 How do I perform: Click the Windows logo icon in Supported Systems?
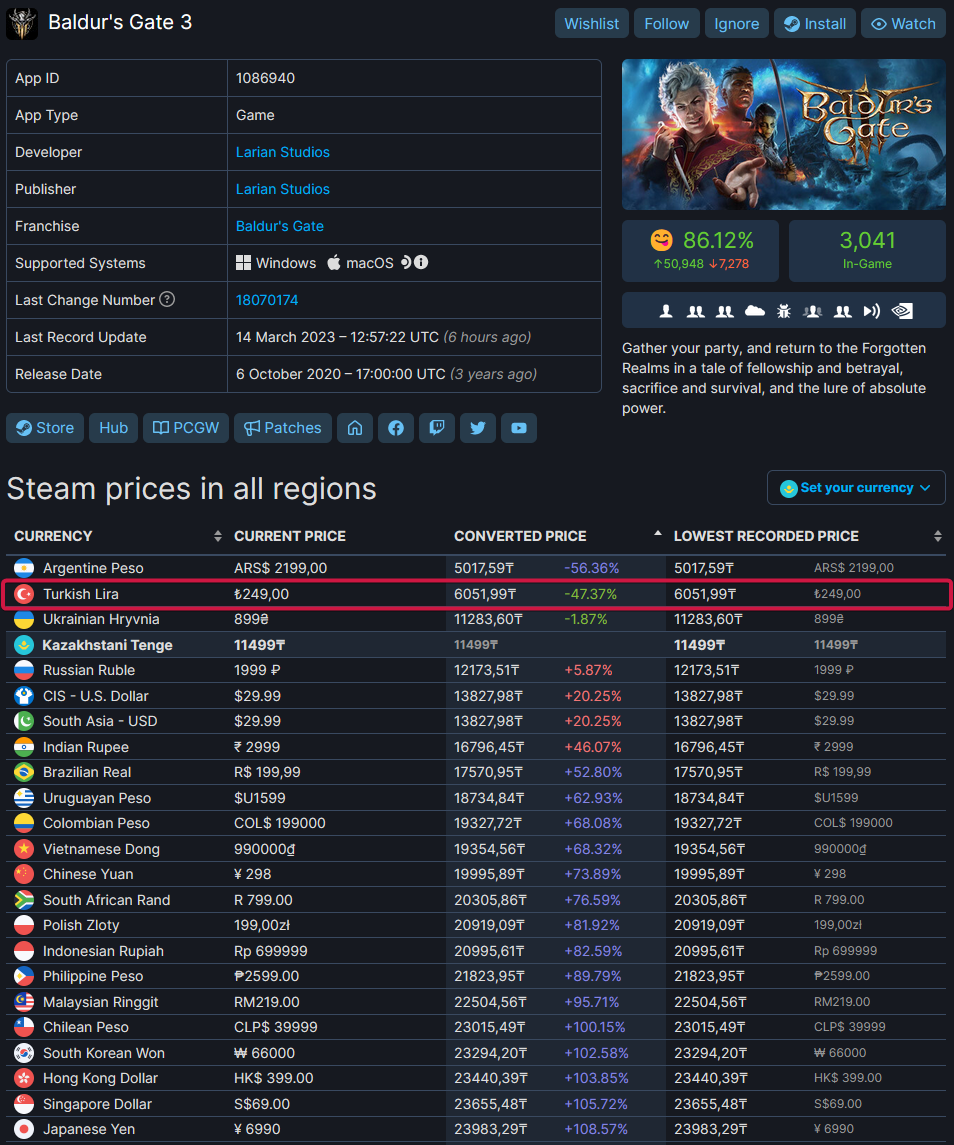click(x=243, y=263)
